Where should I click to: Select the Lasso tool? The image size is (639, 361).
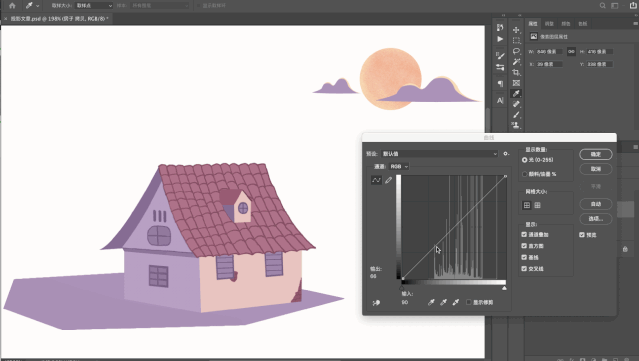click(x=516, y=51)
